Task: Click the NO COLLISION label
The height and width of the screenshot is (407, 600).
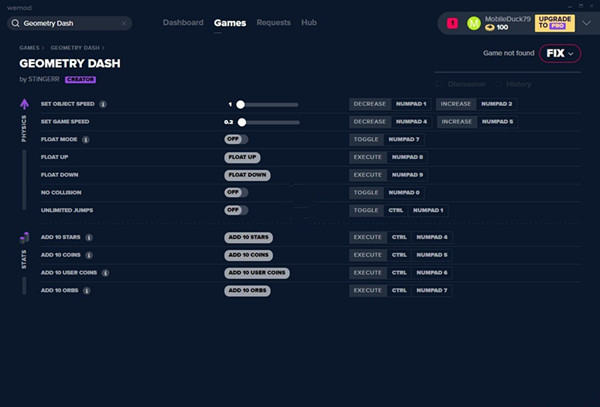Action: (61, 192)
